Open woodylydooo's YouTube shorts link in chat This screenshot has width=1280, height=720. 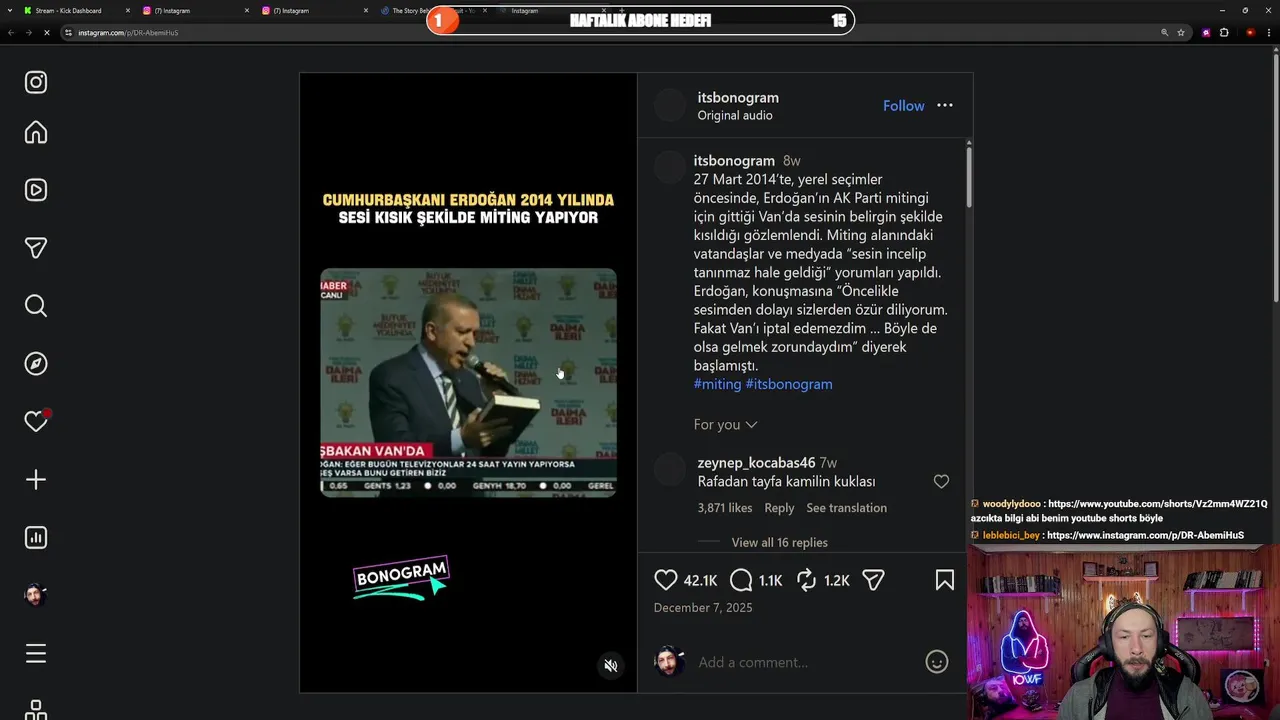coord(1157,504)
